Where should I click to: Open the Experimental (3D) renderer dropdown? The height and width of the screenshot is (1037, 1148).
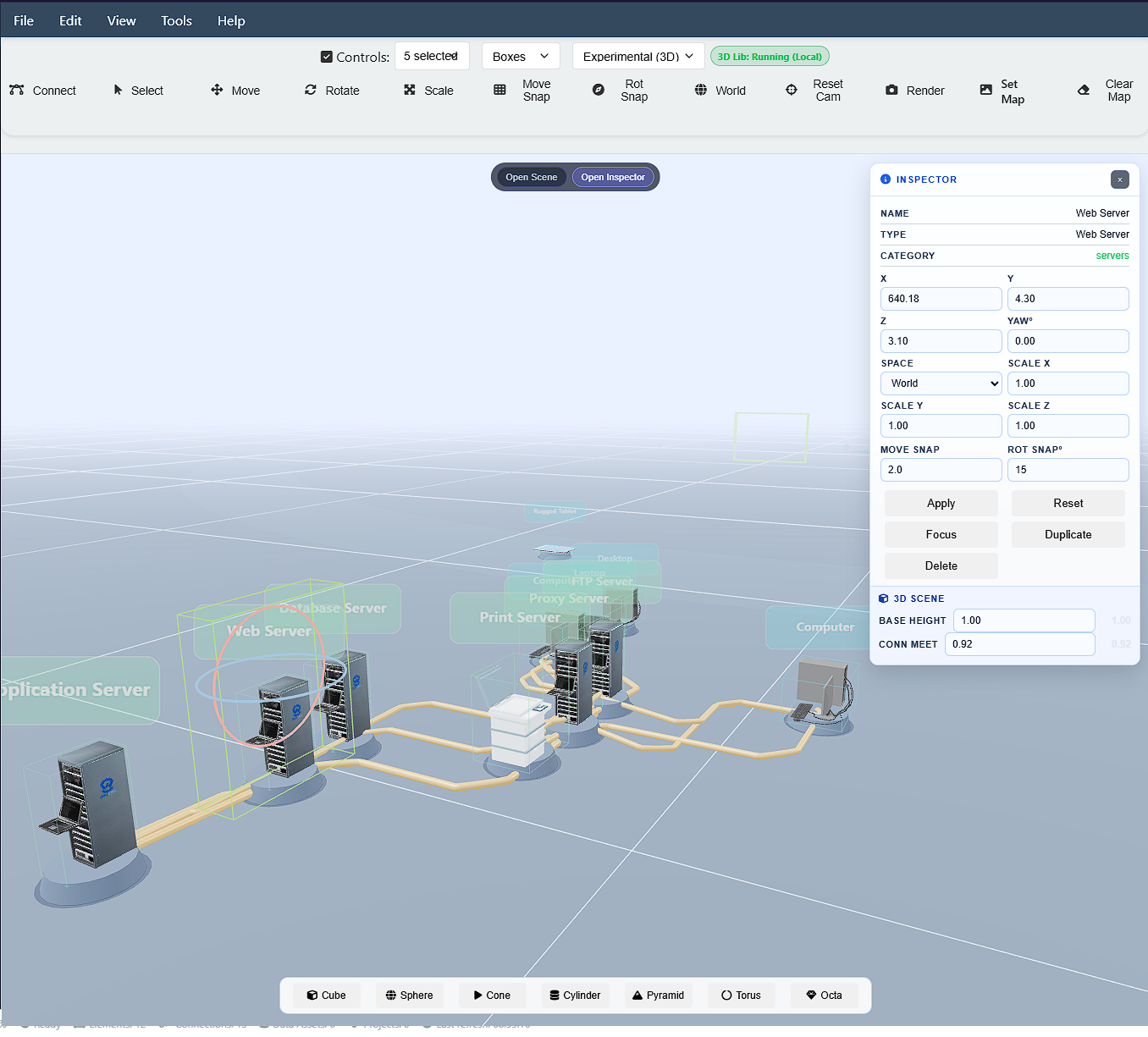click(637, 56)
